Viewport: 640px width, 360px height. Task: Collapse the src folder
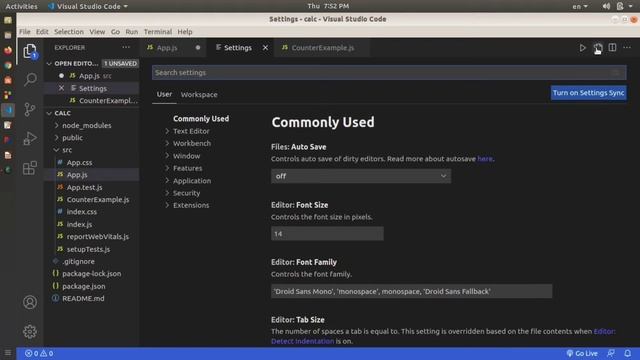click(67, 150)
